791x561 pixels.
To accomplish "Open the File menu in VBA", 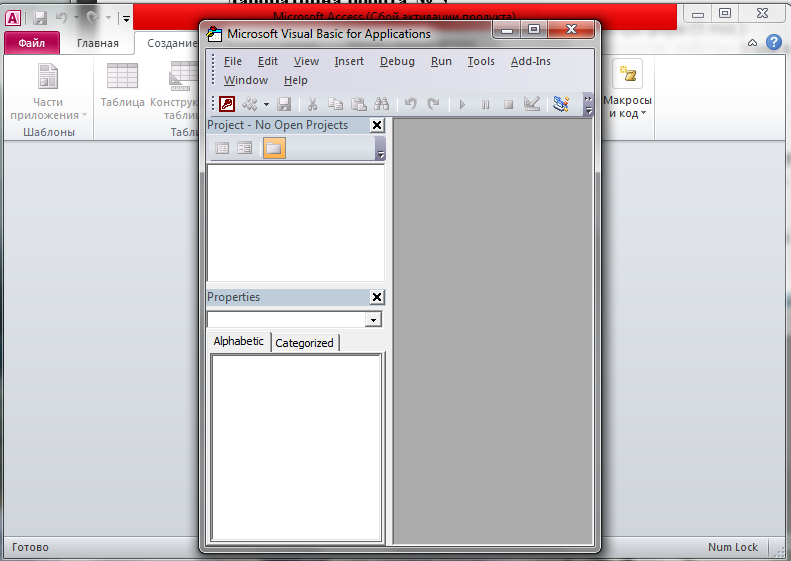I will [233, 61].
